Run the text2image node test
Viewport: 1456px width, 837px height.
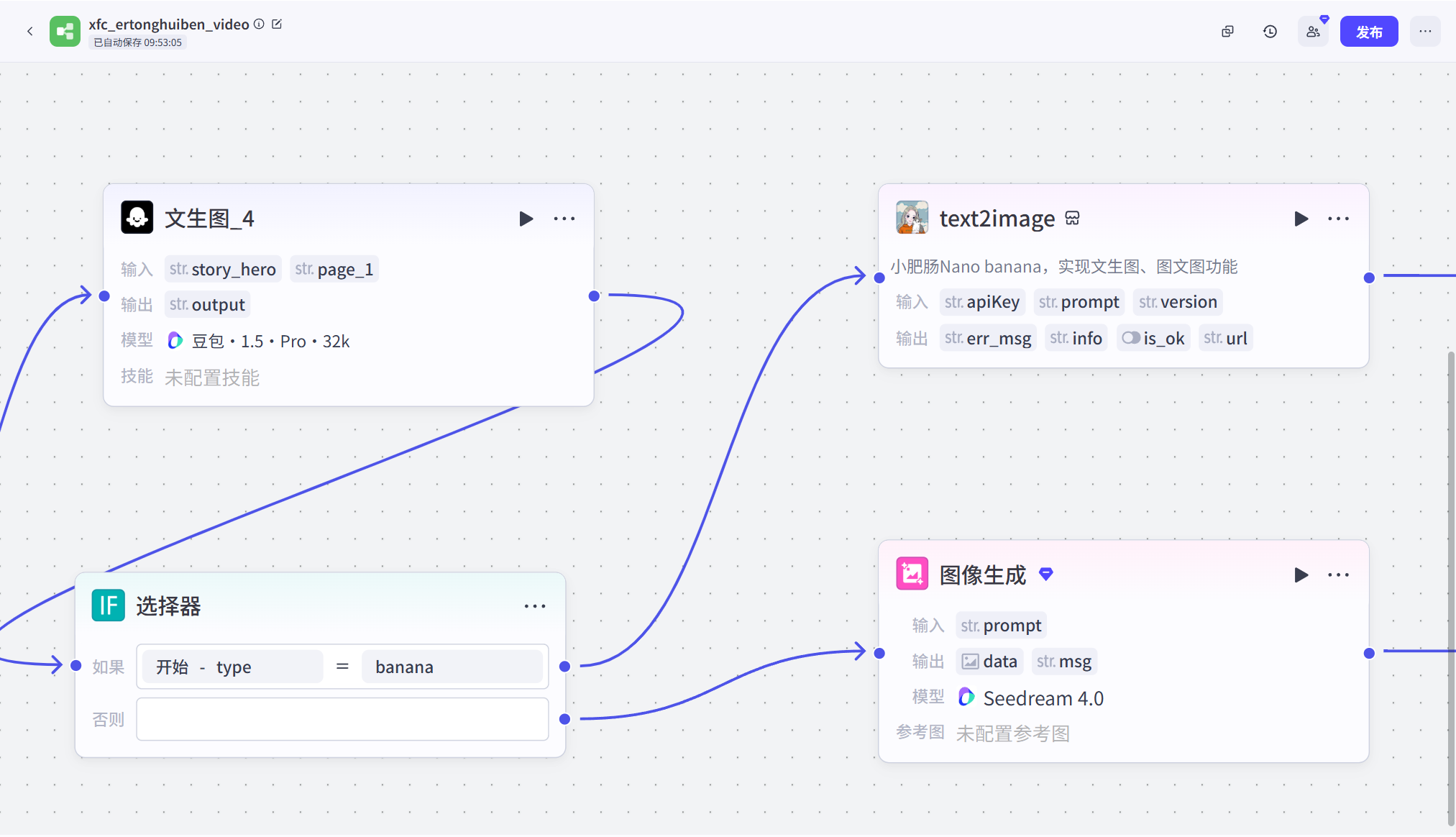point(1301,219)
